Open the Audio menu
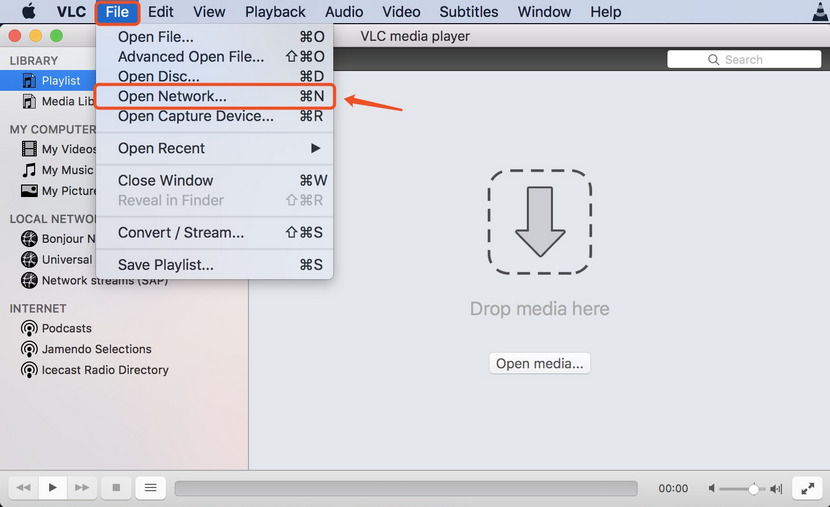The width and height of the screenshot is (830, 507). pyautogui.click(x=344, y=12)
